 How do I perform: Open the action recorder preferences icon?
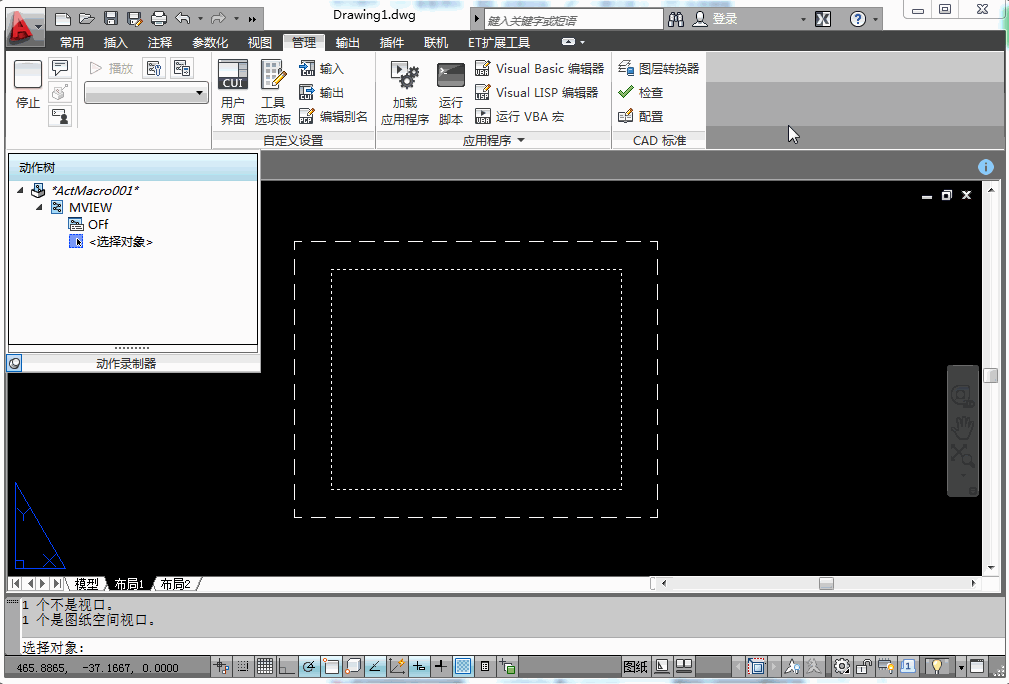154,68
